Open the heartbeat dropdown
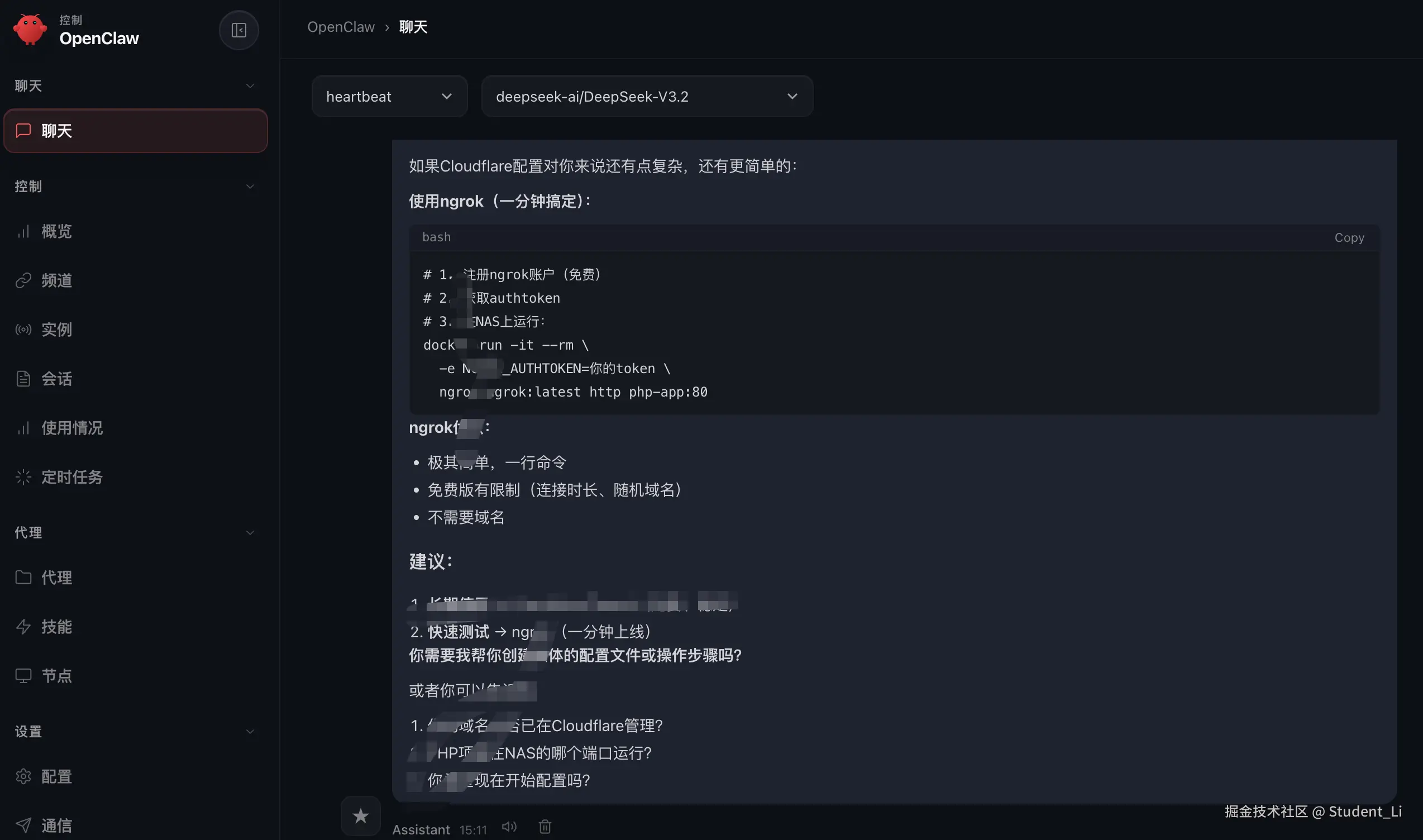 pos(389,96)
